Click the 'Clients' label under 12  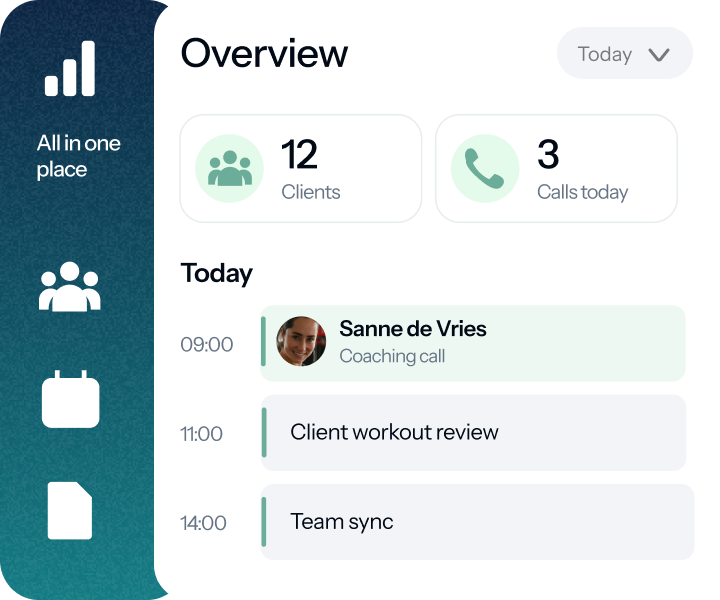click(311, 192)
